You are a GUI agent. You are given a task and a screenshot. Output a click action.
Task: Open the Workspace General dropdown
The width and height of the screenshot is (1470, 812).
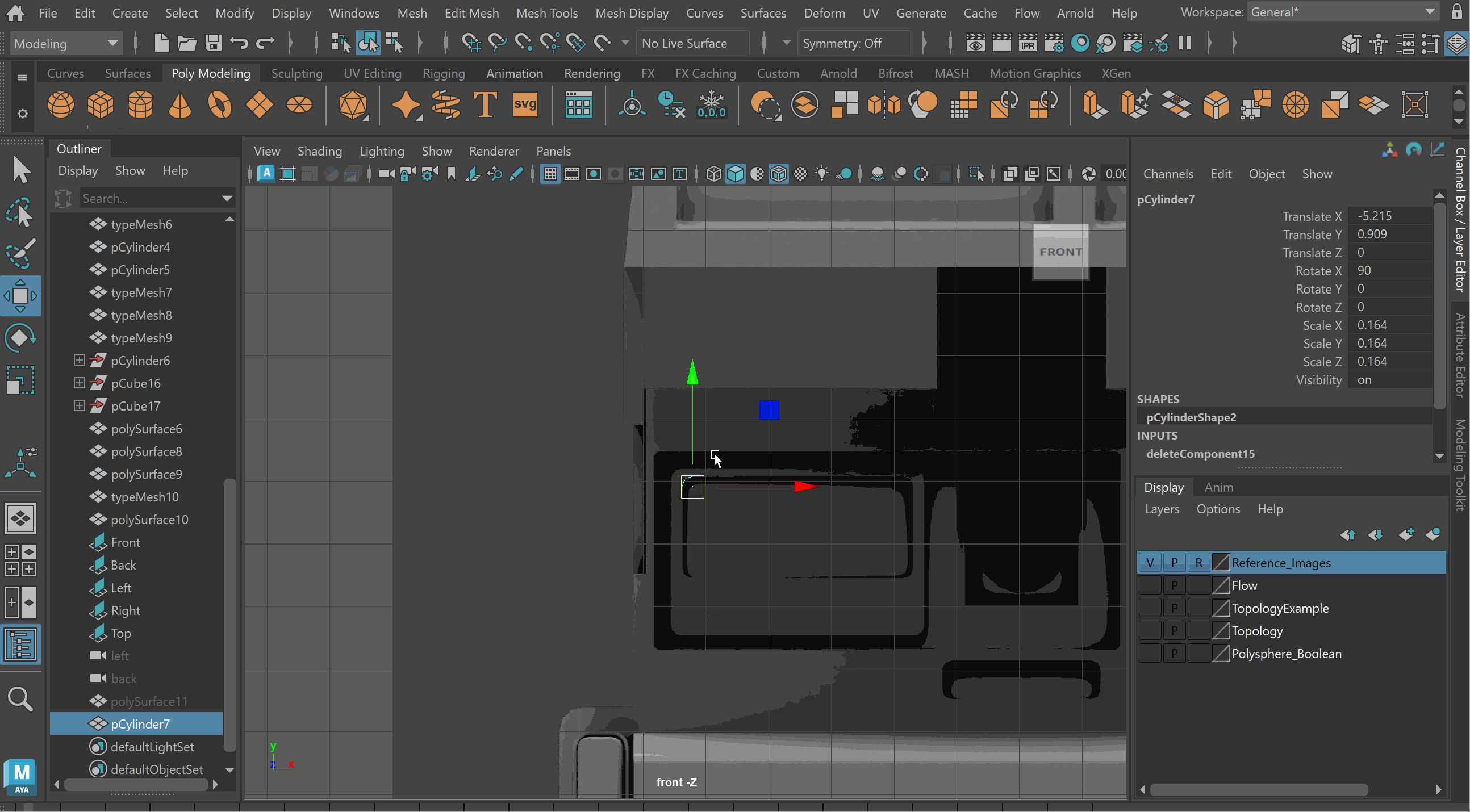click(x=1342, y=12)
